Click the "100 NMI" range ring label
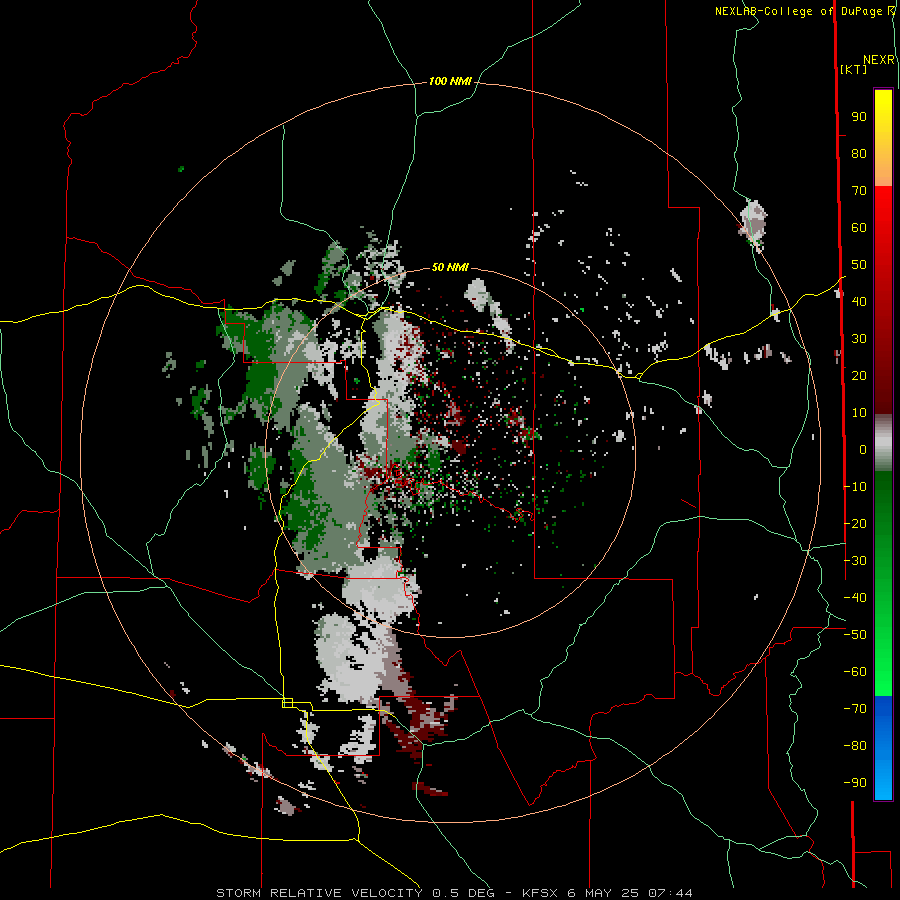Screen dimensions: 900x900 (450, 82)
